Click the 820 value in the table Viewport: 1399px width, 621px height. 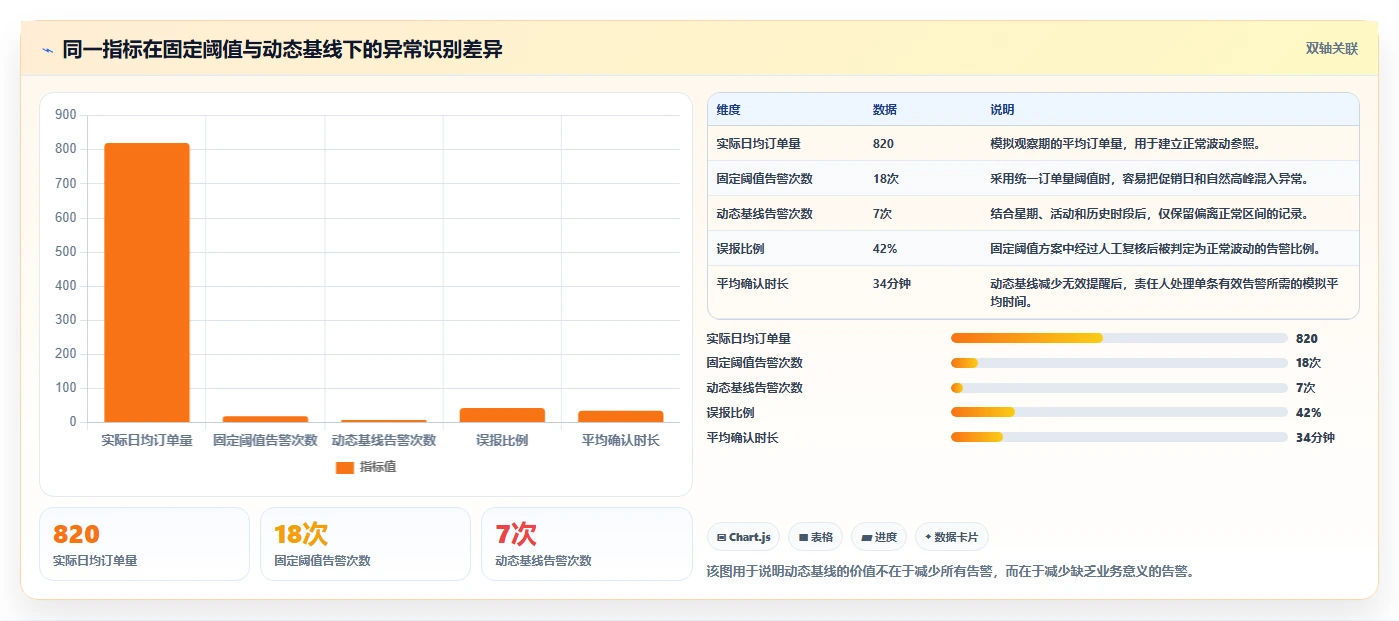884,144
